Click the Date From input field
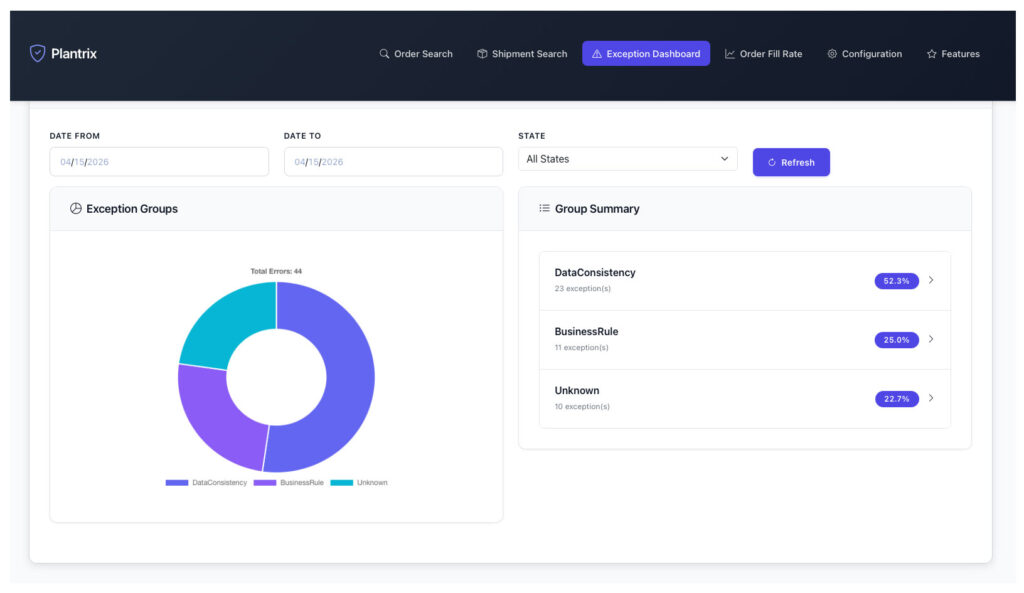 click(x=158, y=162)
